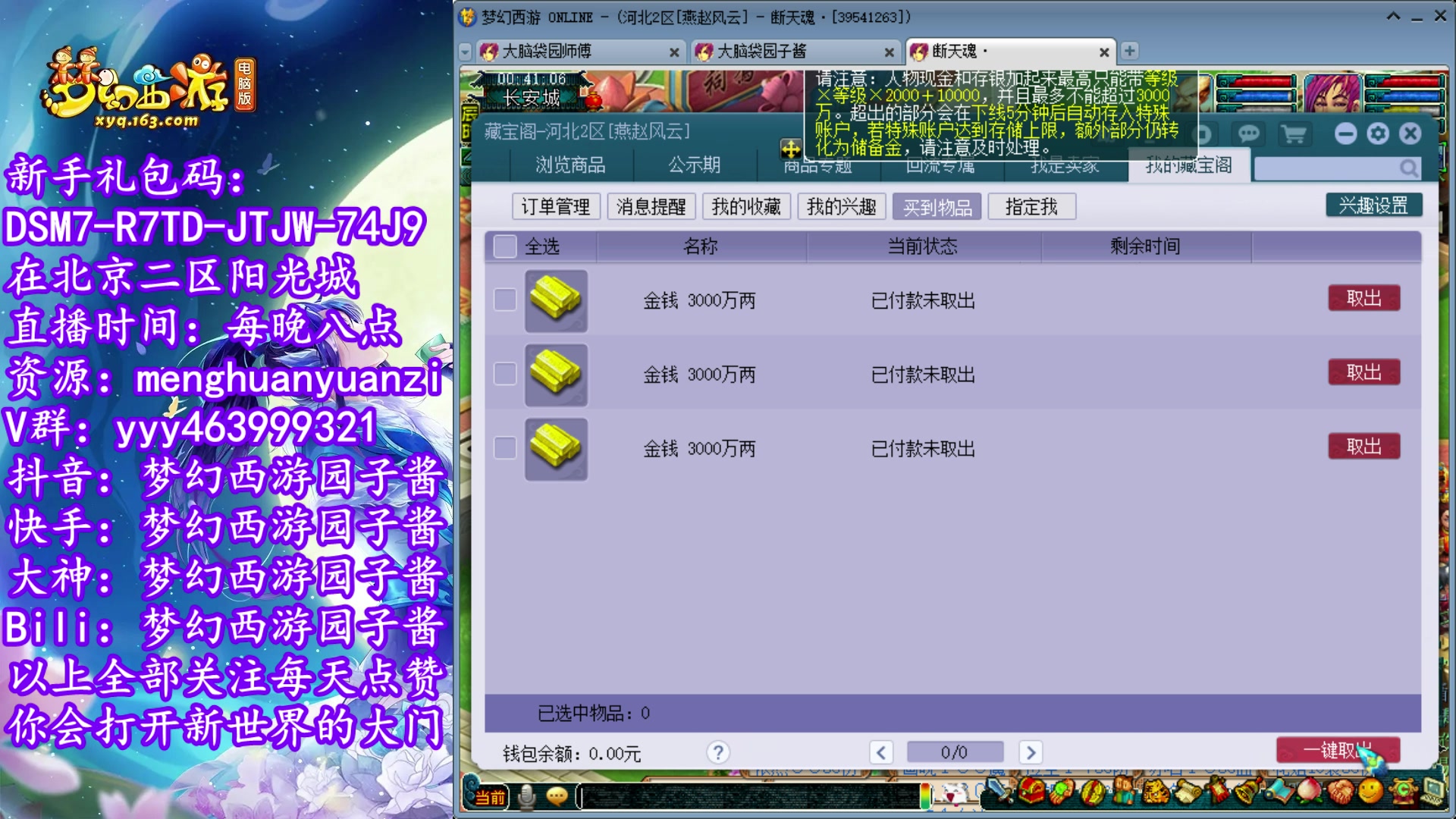Open the tab list dropdown arrow

[x=466, y=52]
